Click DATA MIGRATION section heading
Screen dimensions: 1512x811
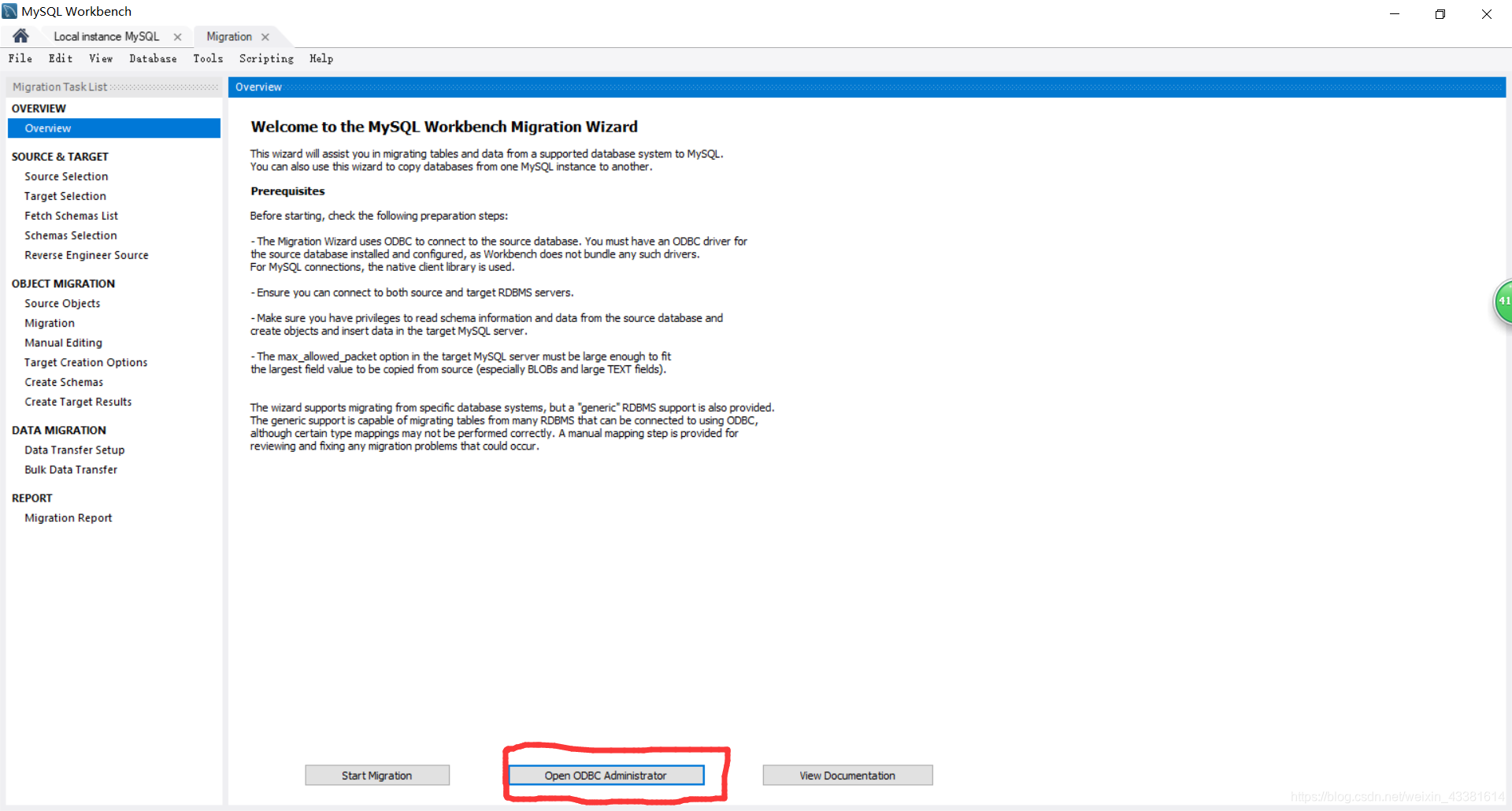(59, 430)
